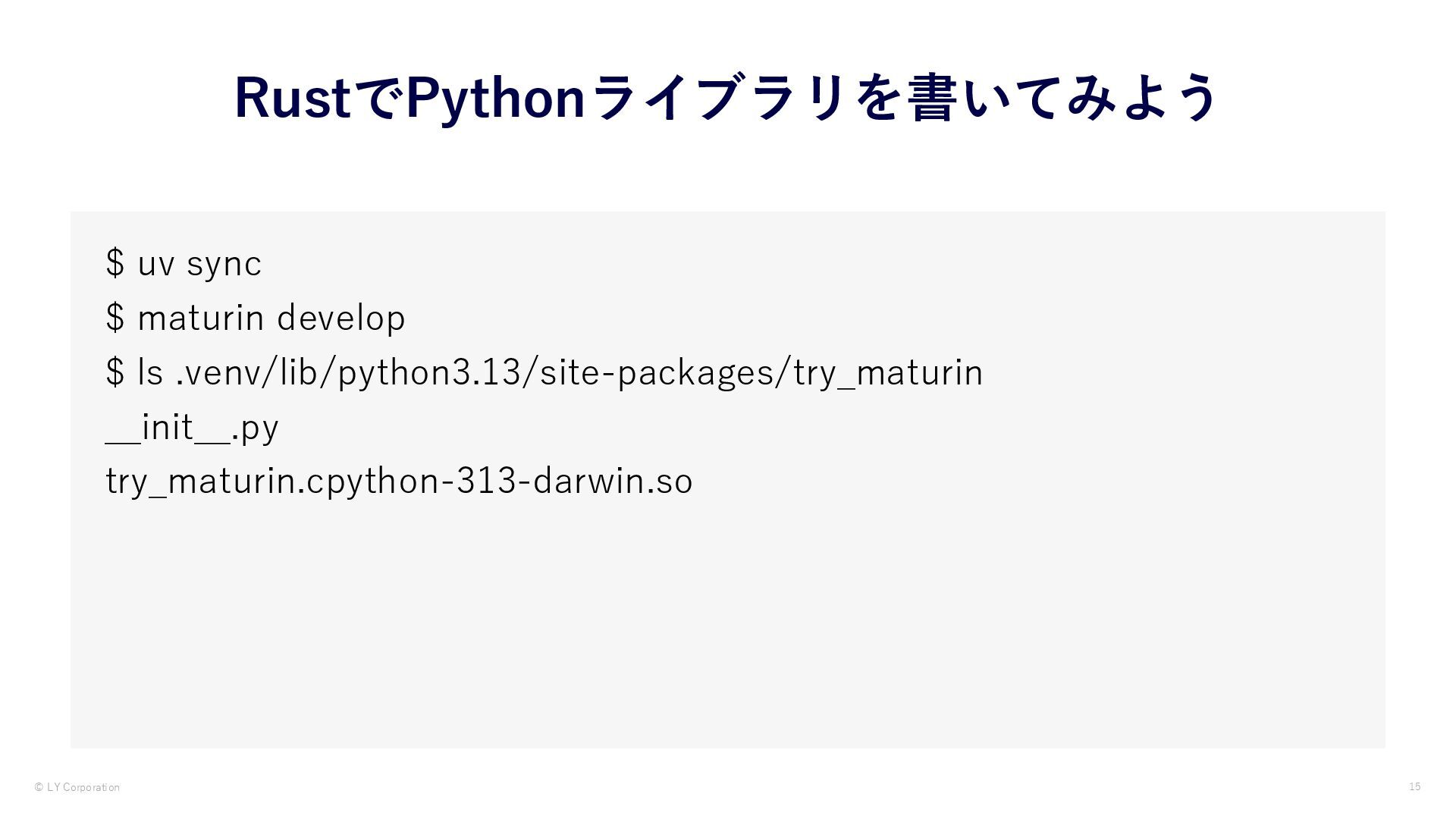Click the word 'Rust' in the title
The image size is (1456, 819).
click(x=292, y=99)
